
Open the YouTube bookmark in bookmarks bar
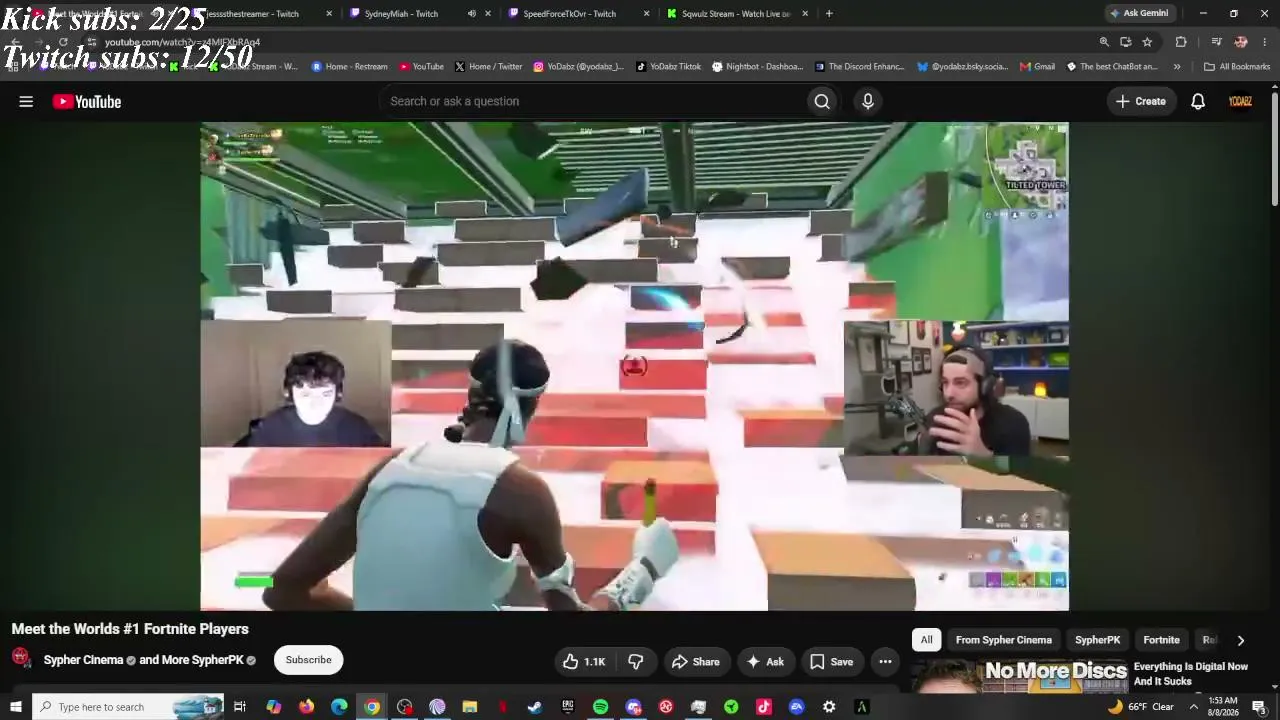pyautogui.click(x=421, y=67)
